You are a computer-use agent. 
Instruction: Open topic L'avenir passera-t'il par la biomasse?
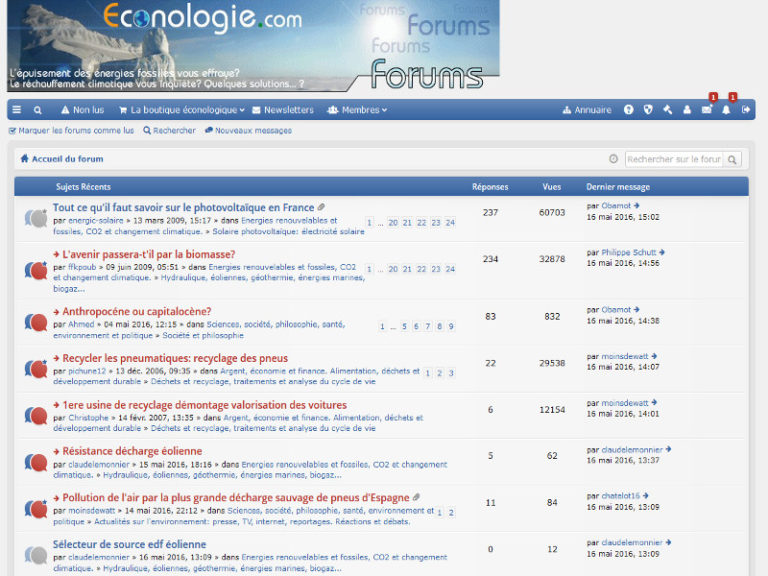(x=149, y=255)
